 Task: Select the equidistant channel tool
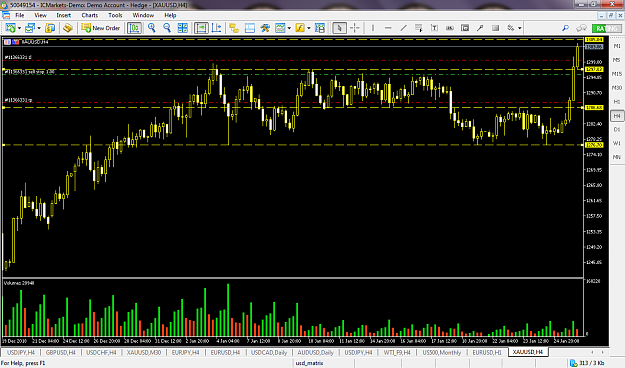(x=419, y=28)
